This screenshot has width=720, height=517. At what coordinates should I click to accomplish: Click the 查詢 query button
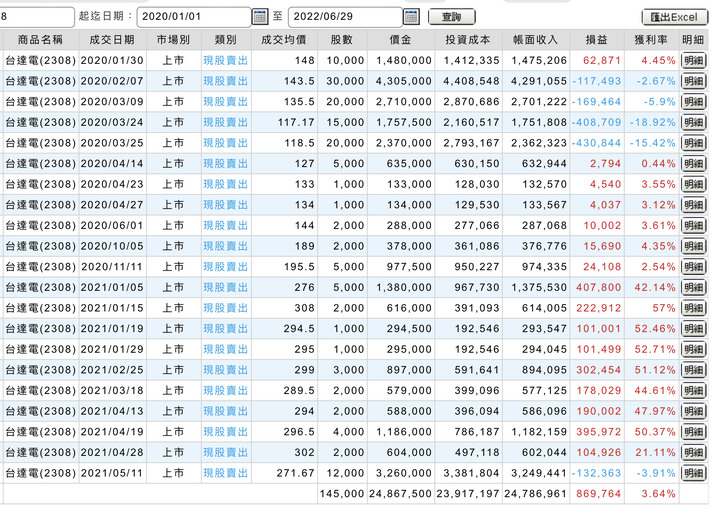(451, 17)
